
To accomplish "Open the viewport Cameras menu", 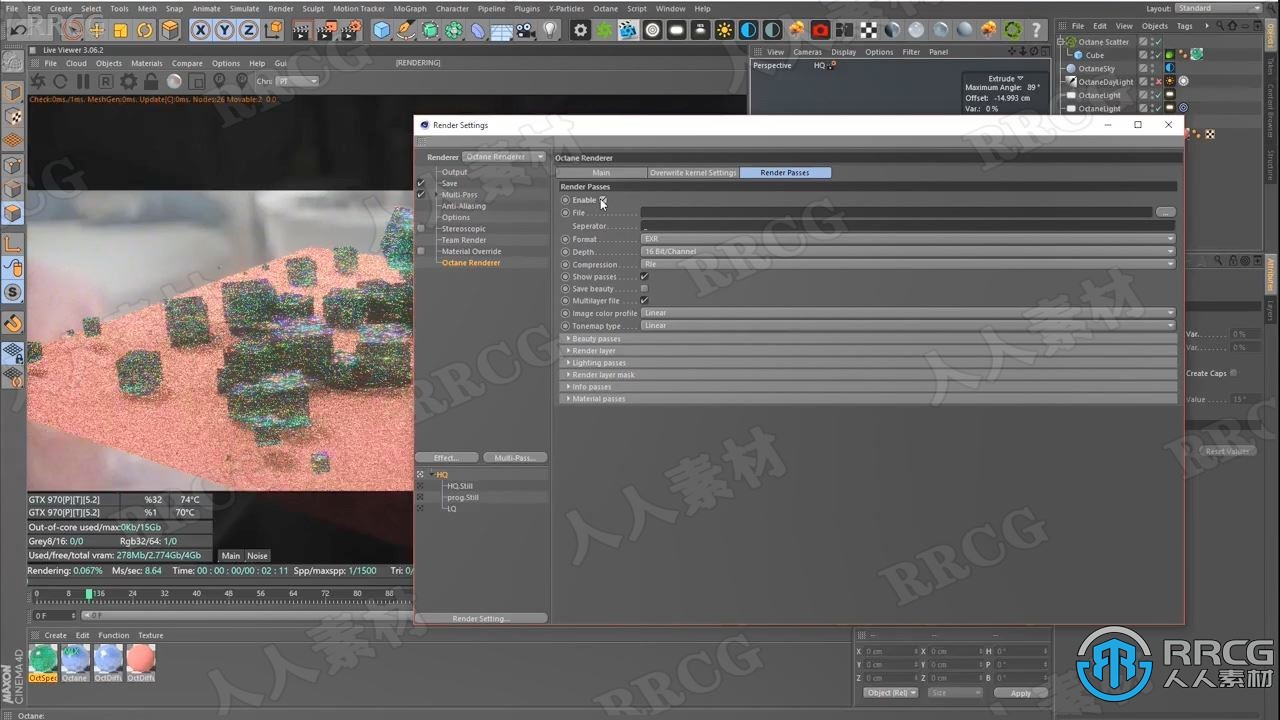I will 807,52.
